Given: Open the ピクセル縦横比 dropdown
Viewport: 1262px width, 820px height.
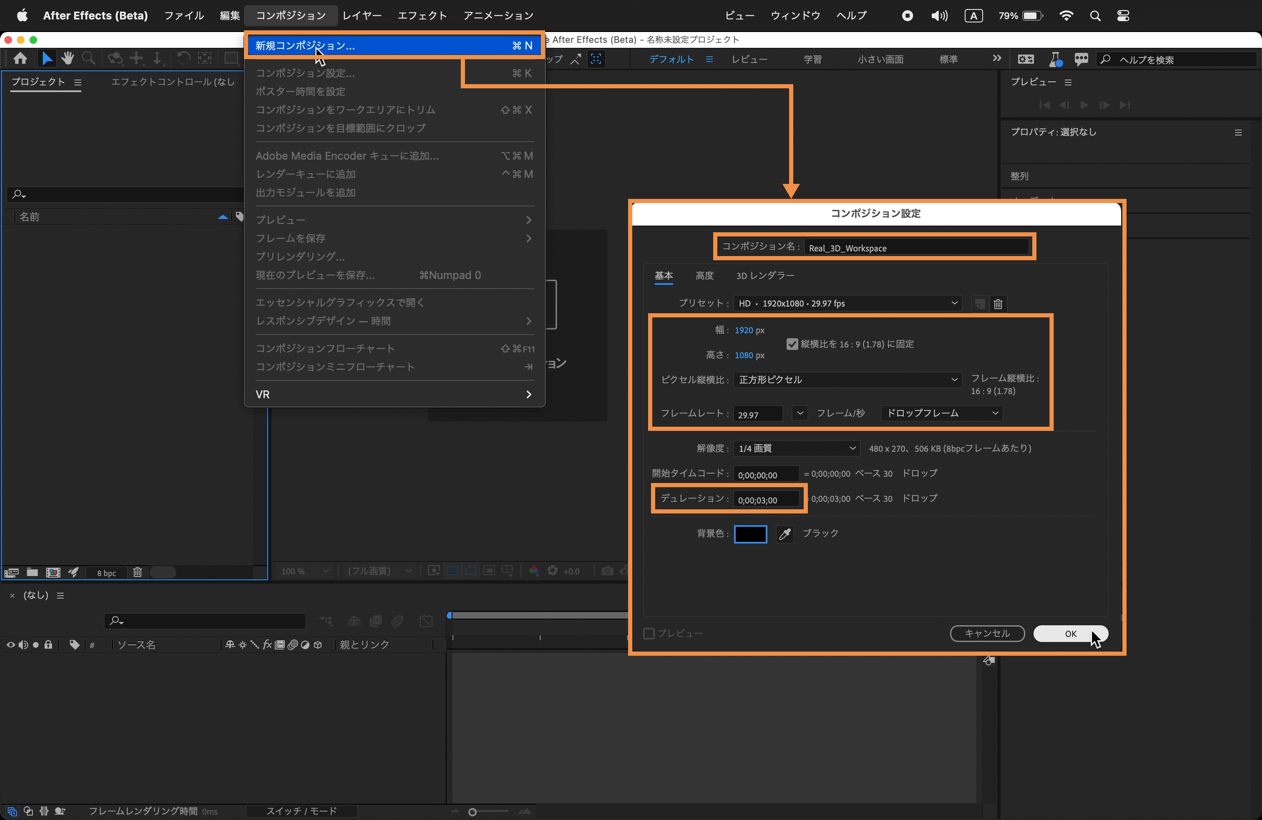Looking at the screenshot, I should (x=848, y=380).
